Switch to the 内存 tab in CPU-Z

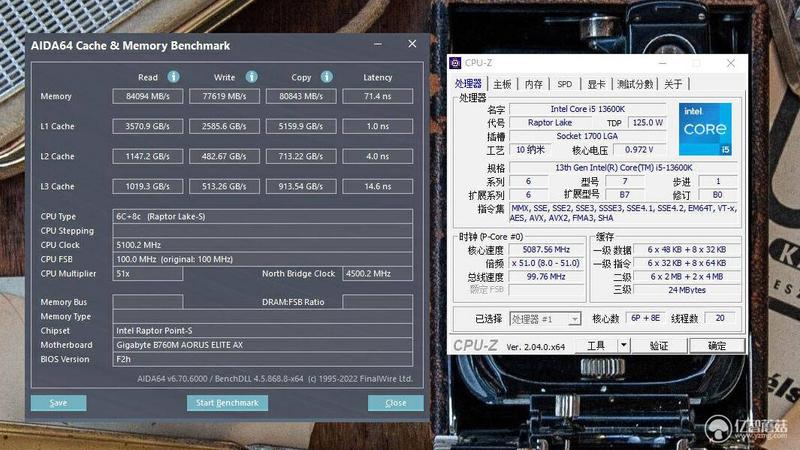tap(534, 84)
